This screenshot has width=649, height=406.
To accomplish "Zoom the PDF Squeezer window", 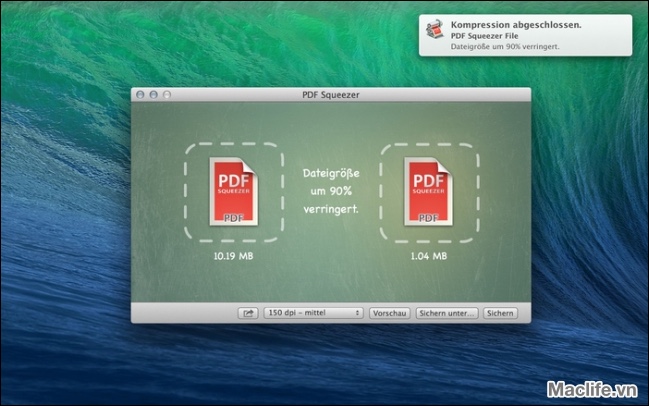I will click(x=167, y=94).
